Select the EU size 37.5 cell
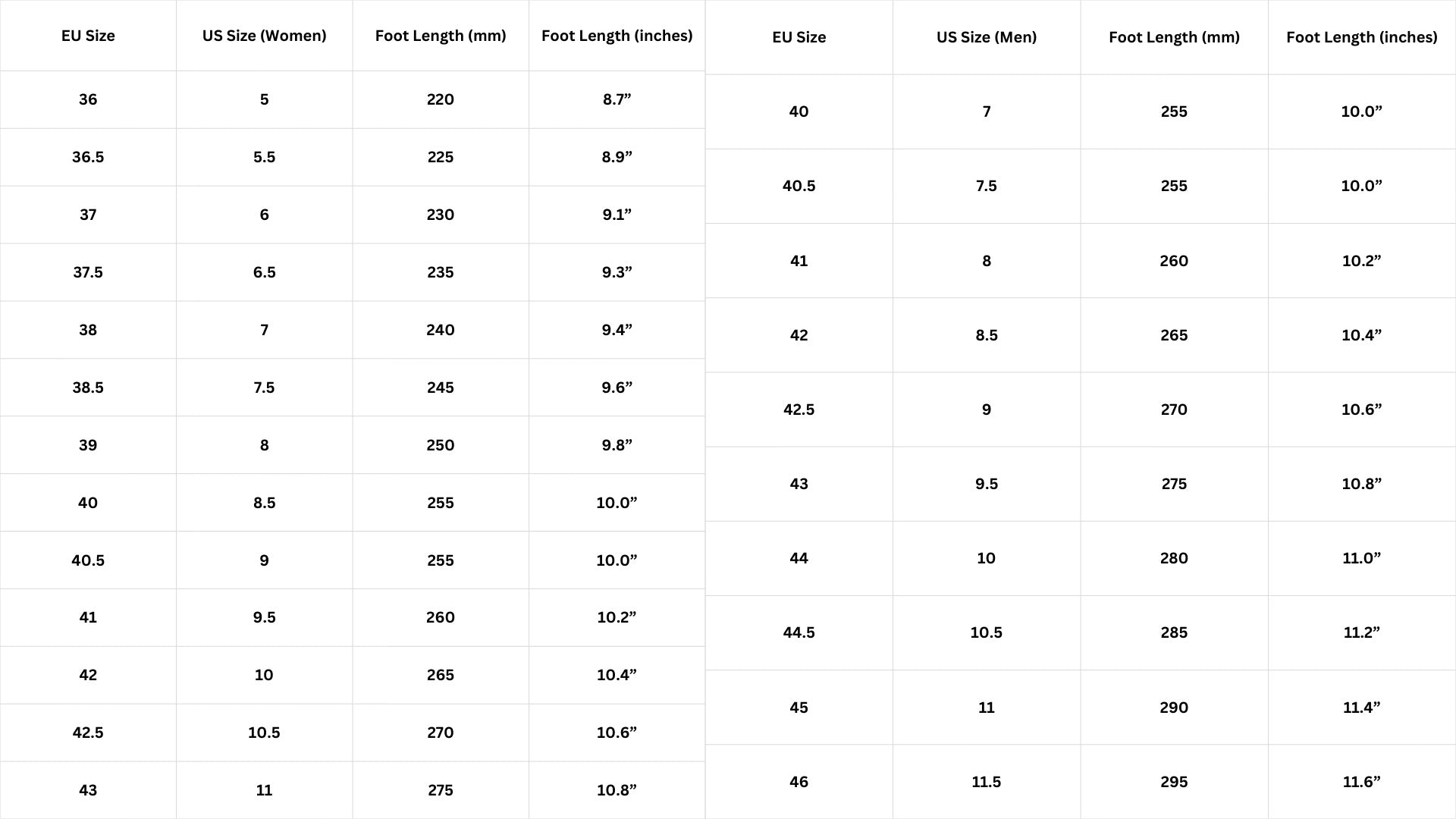The image size is (1456, 819). (x=88, y=272)
